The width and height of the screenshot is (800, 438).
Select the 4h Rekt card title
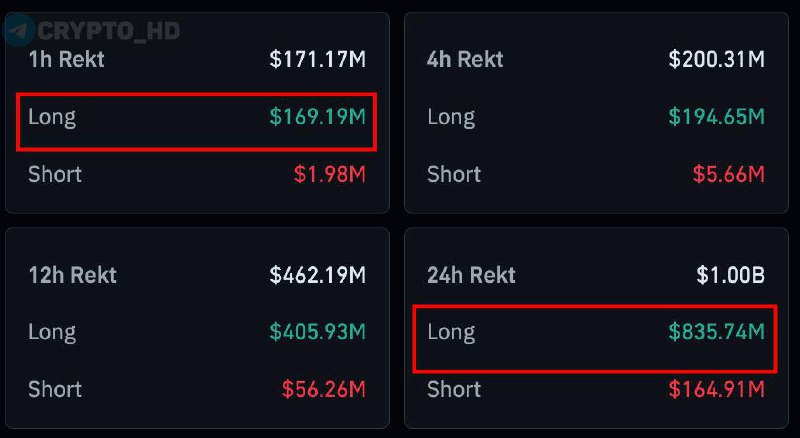coord(466,59)
